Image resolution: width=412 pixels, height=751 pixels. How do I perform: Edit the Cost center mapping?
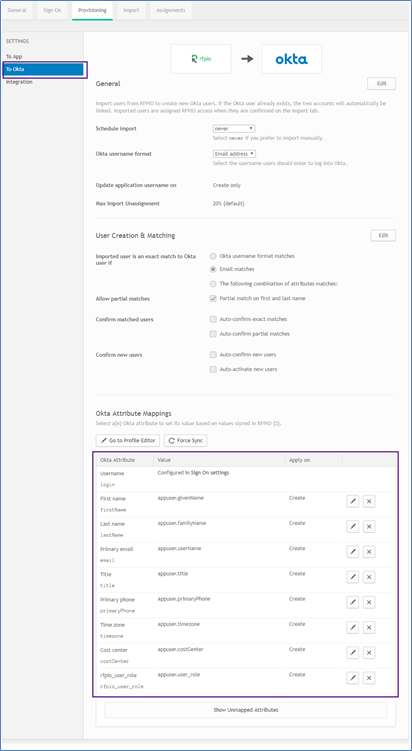[x=353, y=653]
